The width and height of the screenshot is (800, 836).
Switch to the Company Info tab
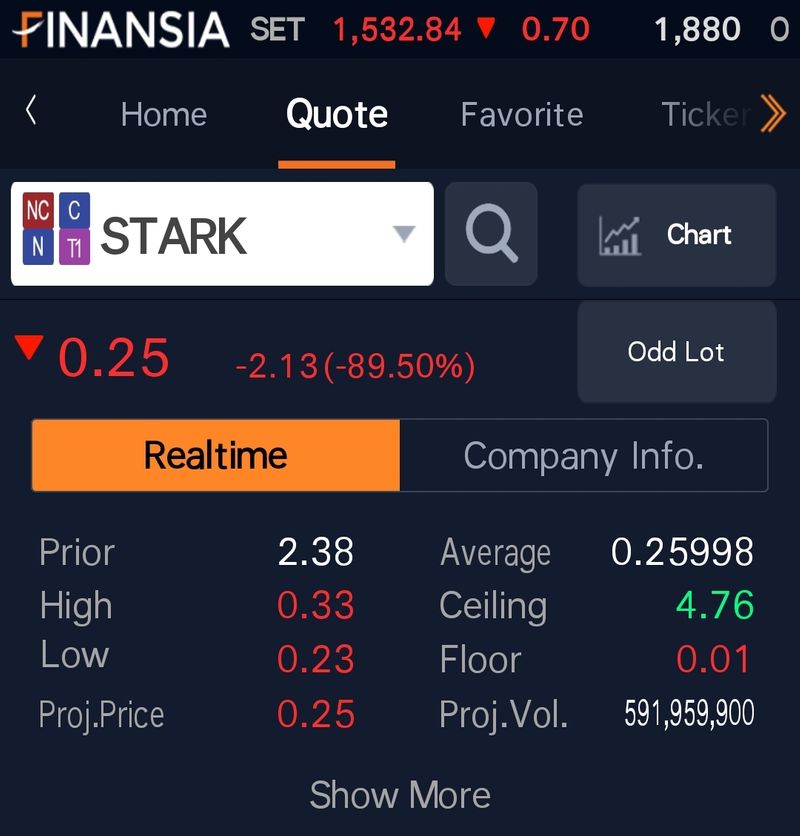tap(585, 455)
